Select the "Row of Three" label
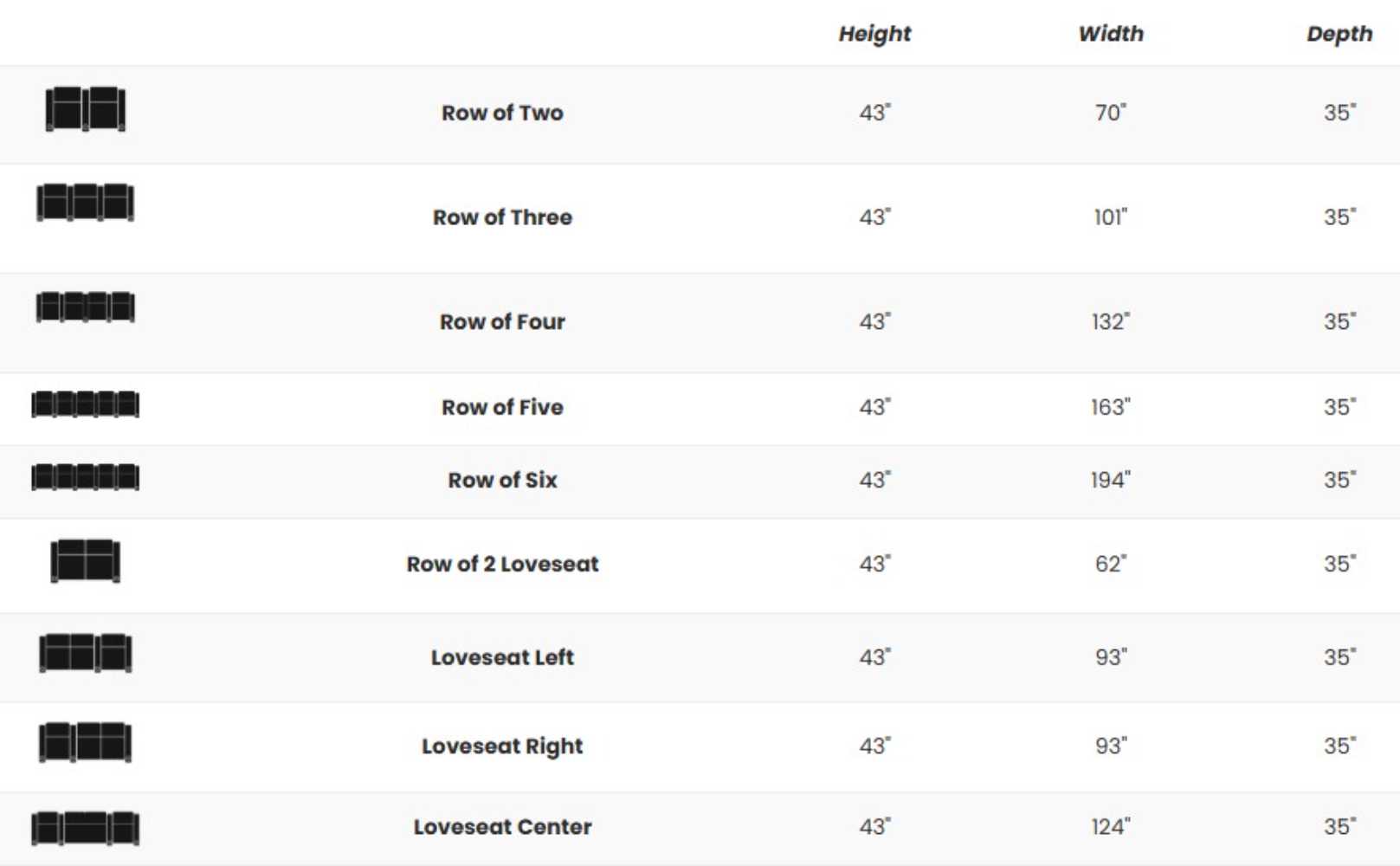 [x=502, y=217]
